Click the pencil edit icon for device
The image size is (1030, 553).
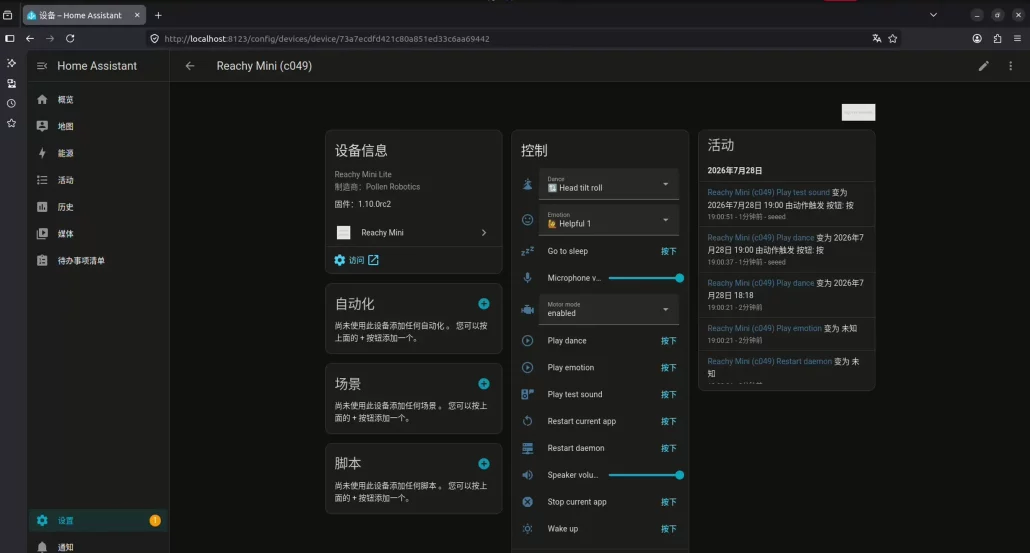(x=983, y=66)
